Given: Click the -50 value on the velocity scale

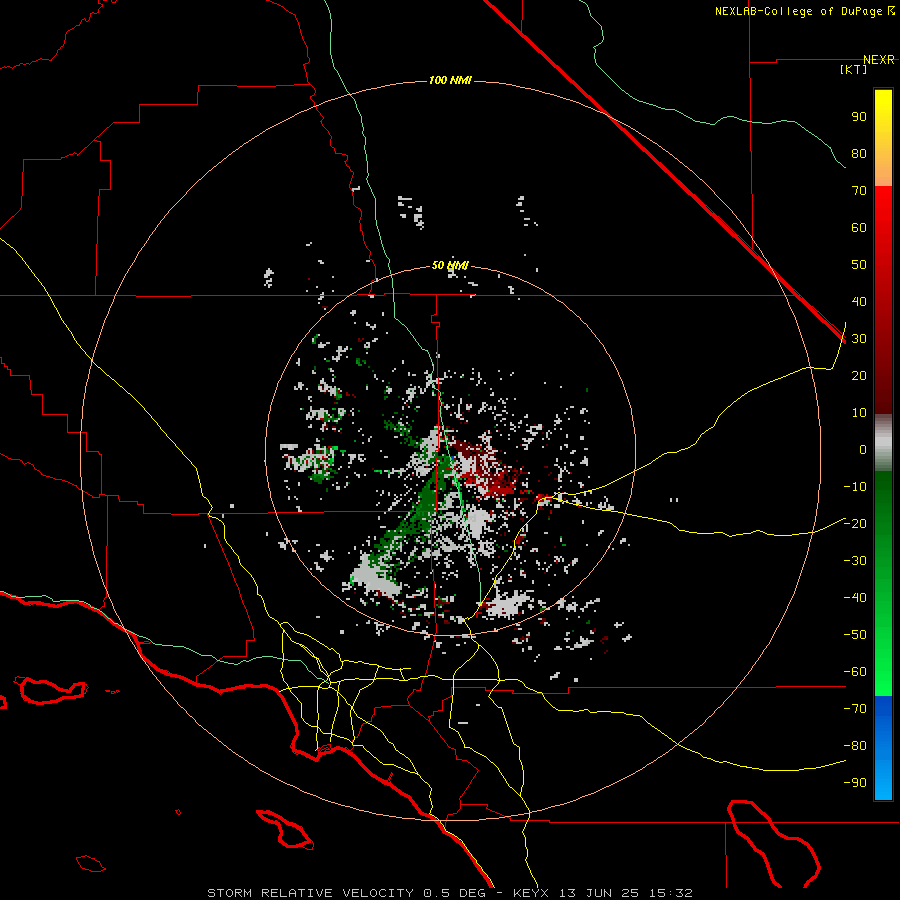Looking at the screenshot, I should (x=855, y=635).
